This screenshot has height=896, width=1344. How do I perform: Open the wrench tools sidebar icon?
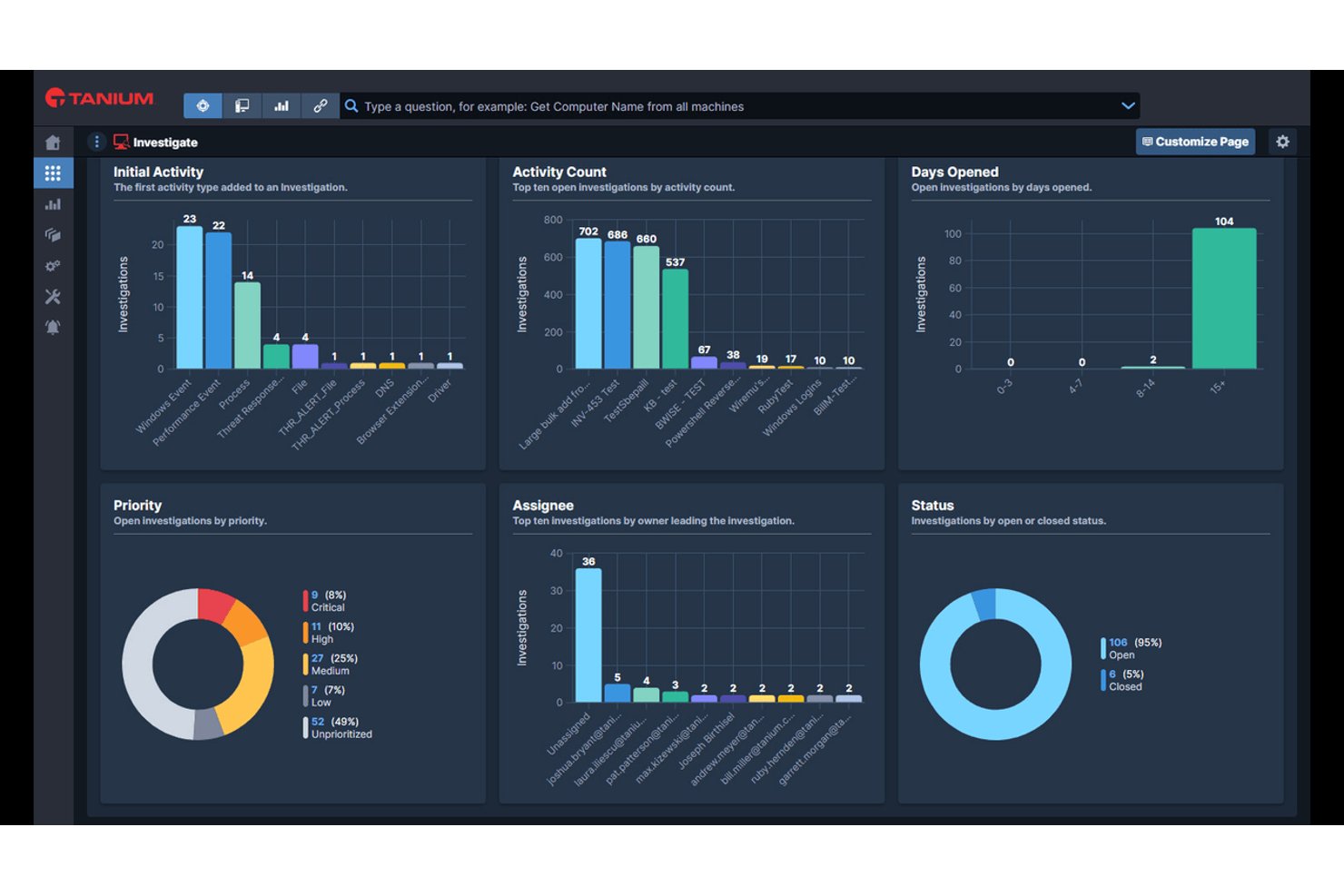pyautogui.click(x=53, y=297)
